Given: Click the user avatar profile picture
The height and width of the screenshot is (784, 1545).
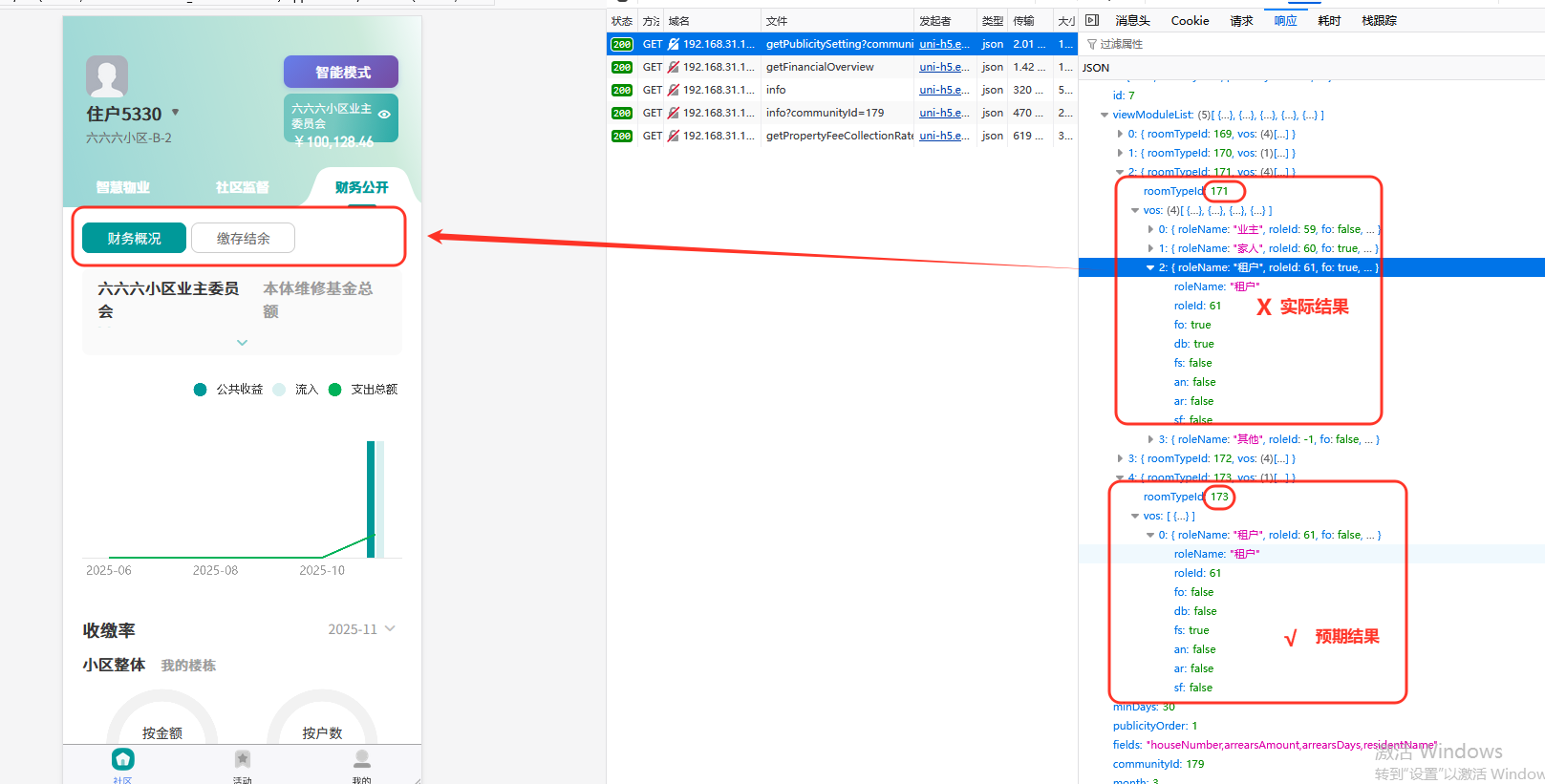Looking at the screenshot, I should coord(107,76).
